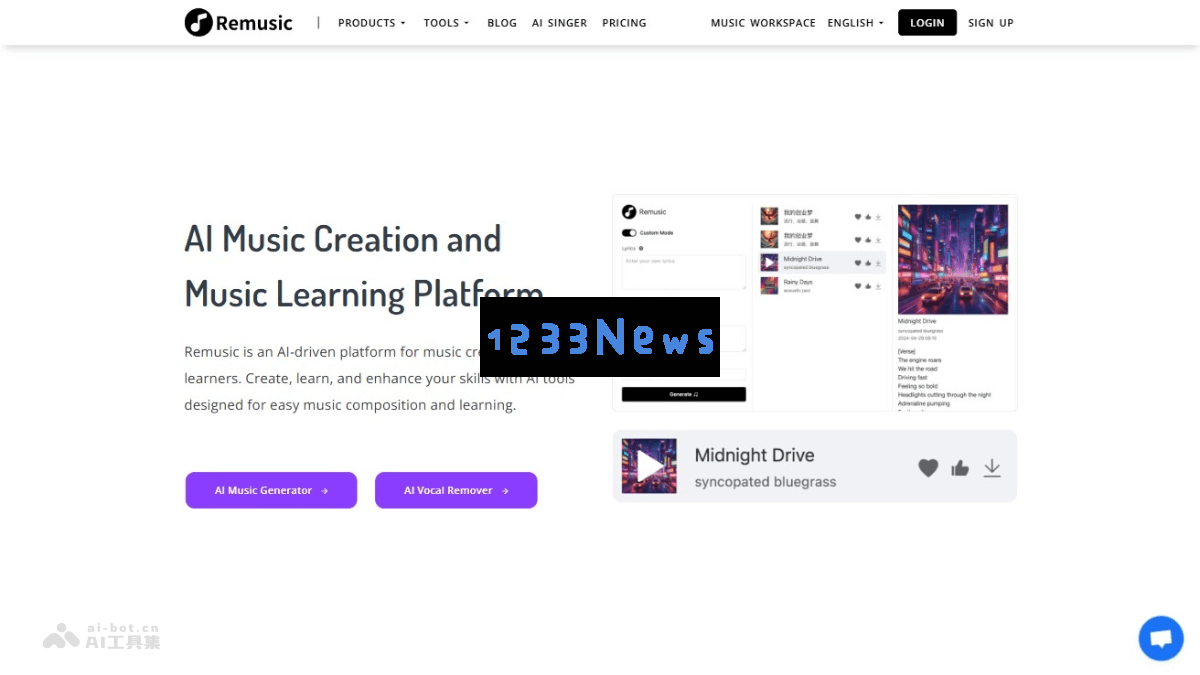
Task: Download Midnight Drive from the player card
Action: coord(992,467)
